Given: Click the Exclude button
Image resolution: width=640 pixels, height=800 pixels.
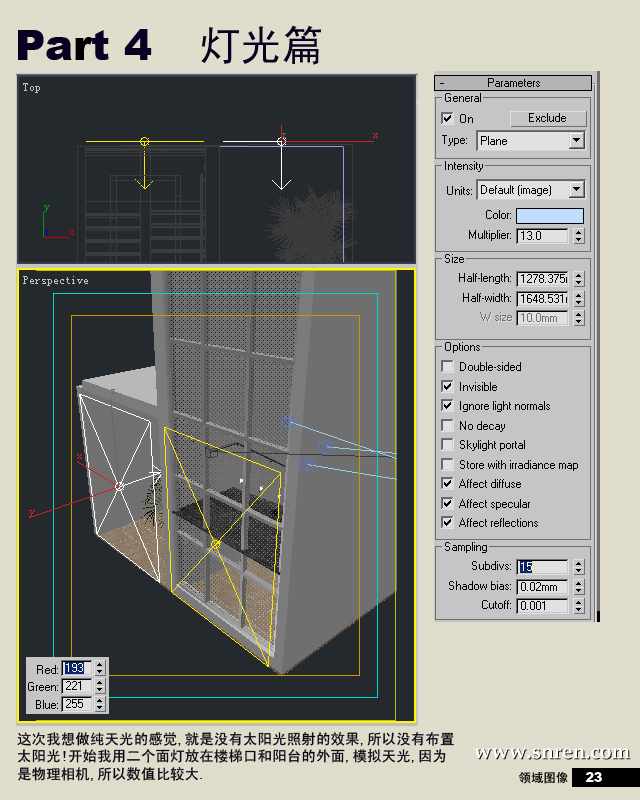Looking at the screenshot, I should [547, 118].
